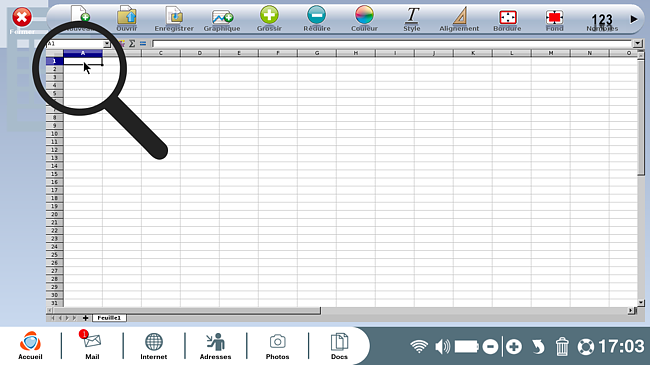Expand the formula bar dropdown arrow
Image resolution: width=650 pixels, height=365 pixels.
(x=638, y=44)
